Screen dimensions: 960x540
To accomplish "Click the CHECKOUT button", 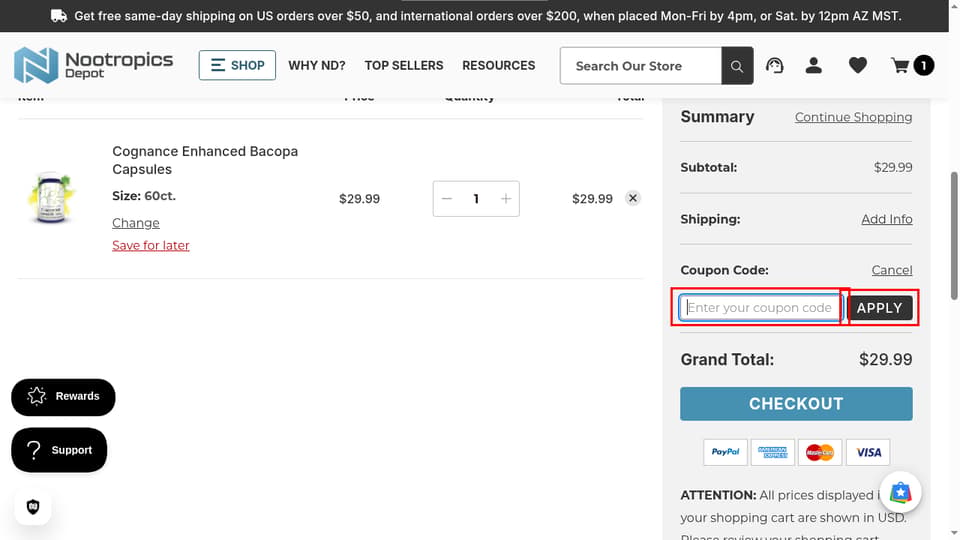I will (x=796, y=403).
